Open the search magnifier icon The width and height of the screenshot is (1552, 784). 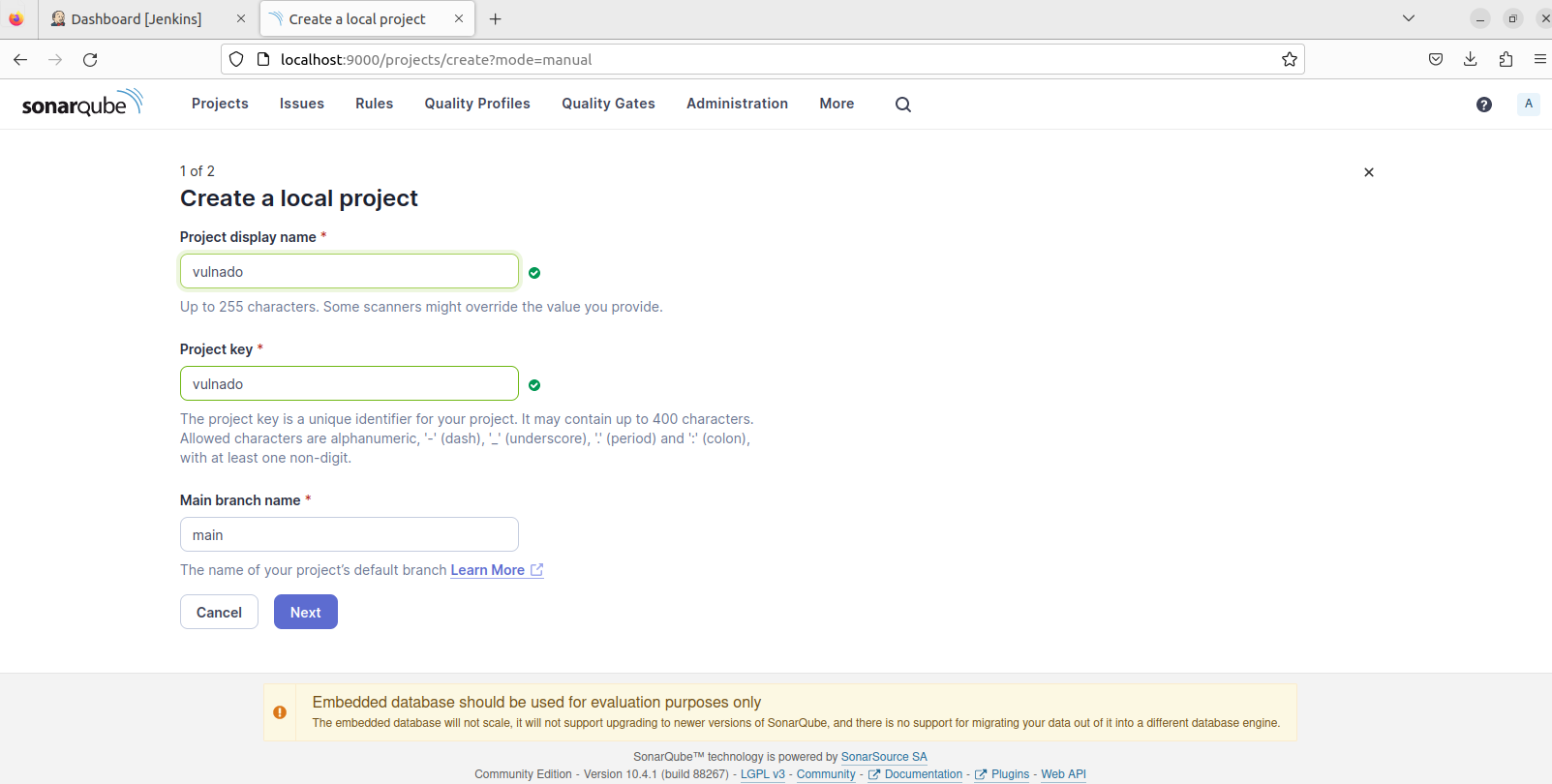pos(903,105)
